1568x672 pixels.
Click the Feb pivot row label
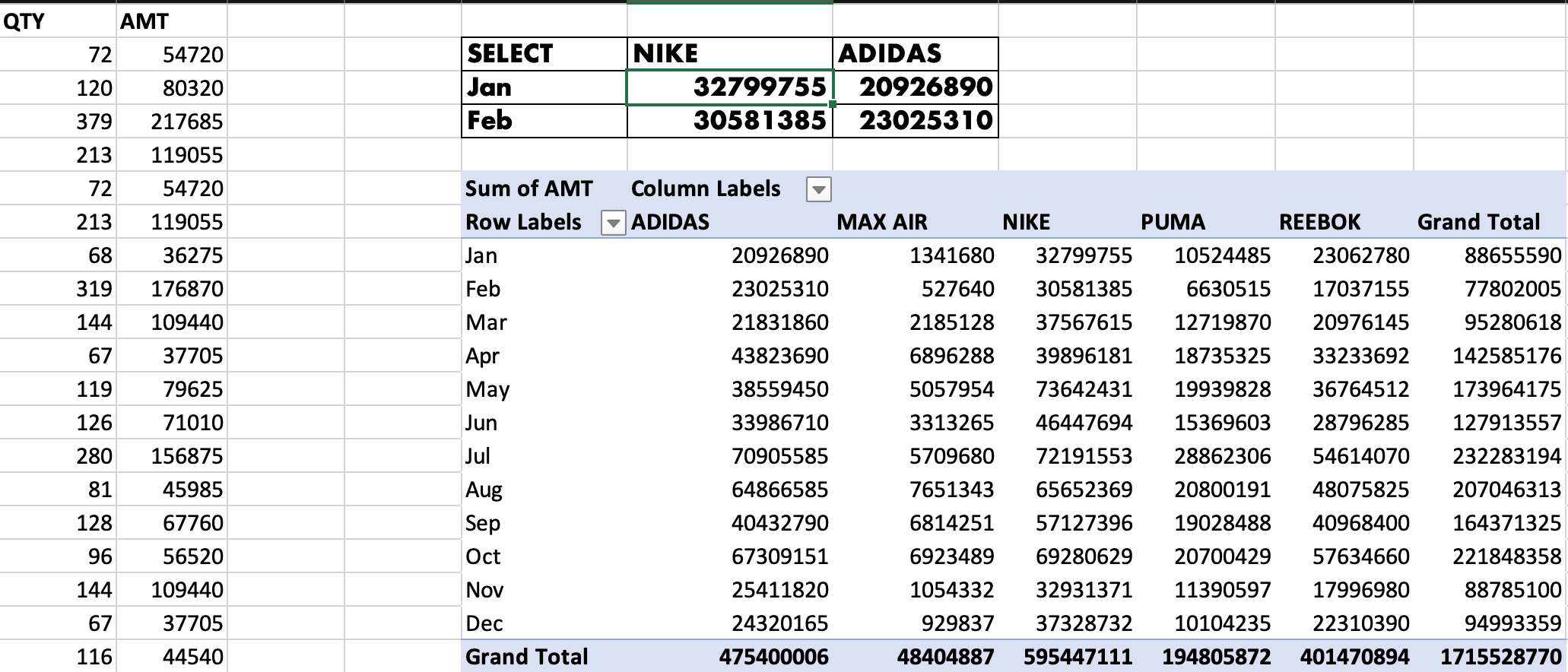pyautogui.click(x=544, y=289)
